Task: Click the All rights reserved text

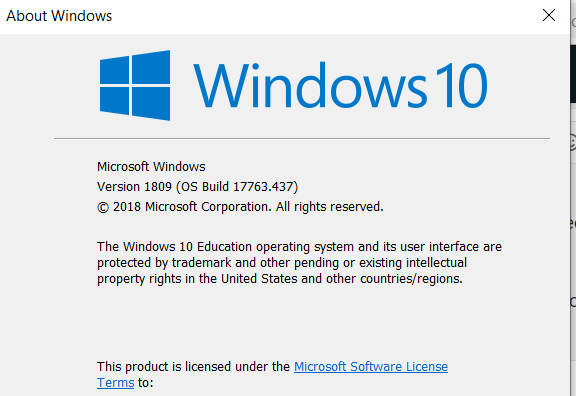Action: (330, 207)
